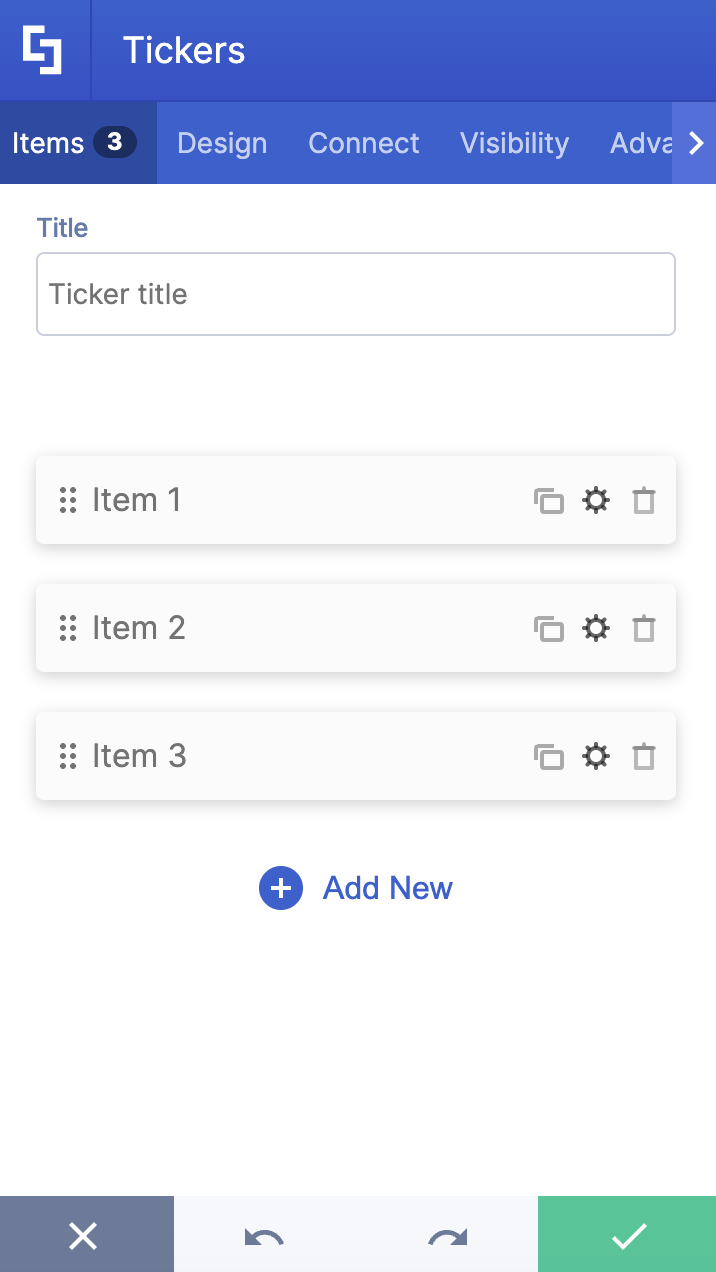Switch to the Visibility tab
Image resolution: width=716 pixels, height=1272 pixels.
[514, 143]
